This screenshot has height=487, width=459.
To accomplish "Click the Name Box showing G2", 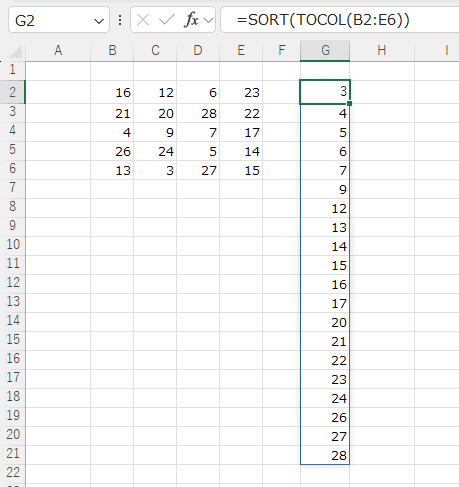I will 59,20.
